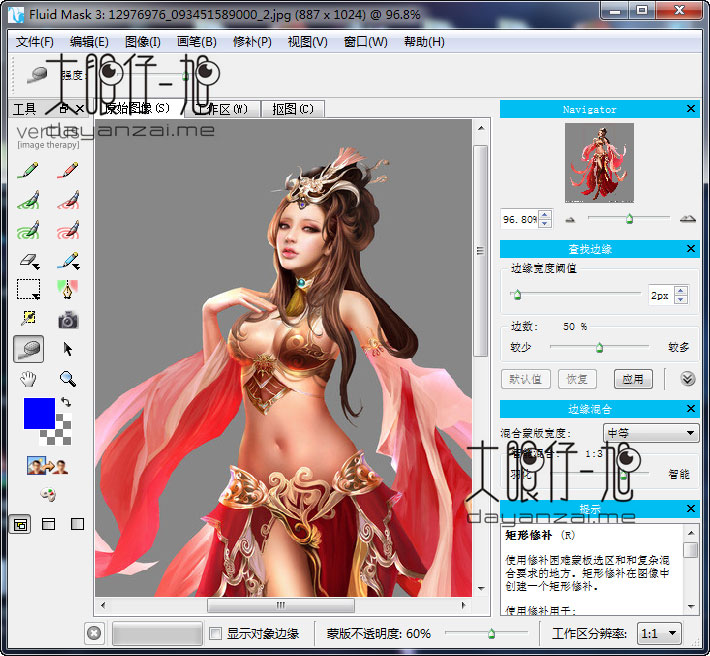Select the color sampler eyedropper tool
Viewport: 710px width, 656px height.
29,318
